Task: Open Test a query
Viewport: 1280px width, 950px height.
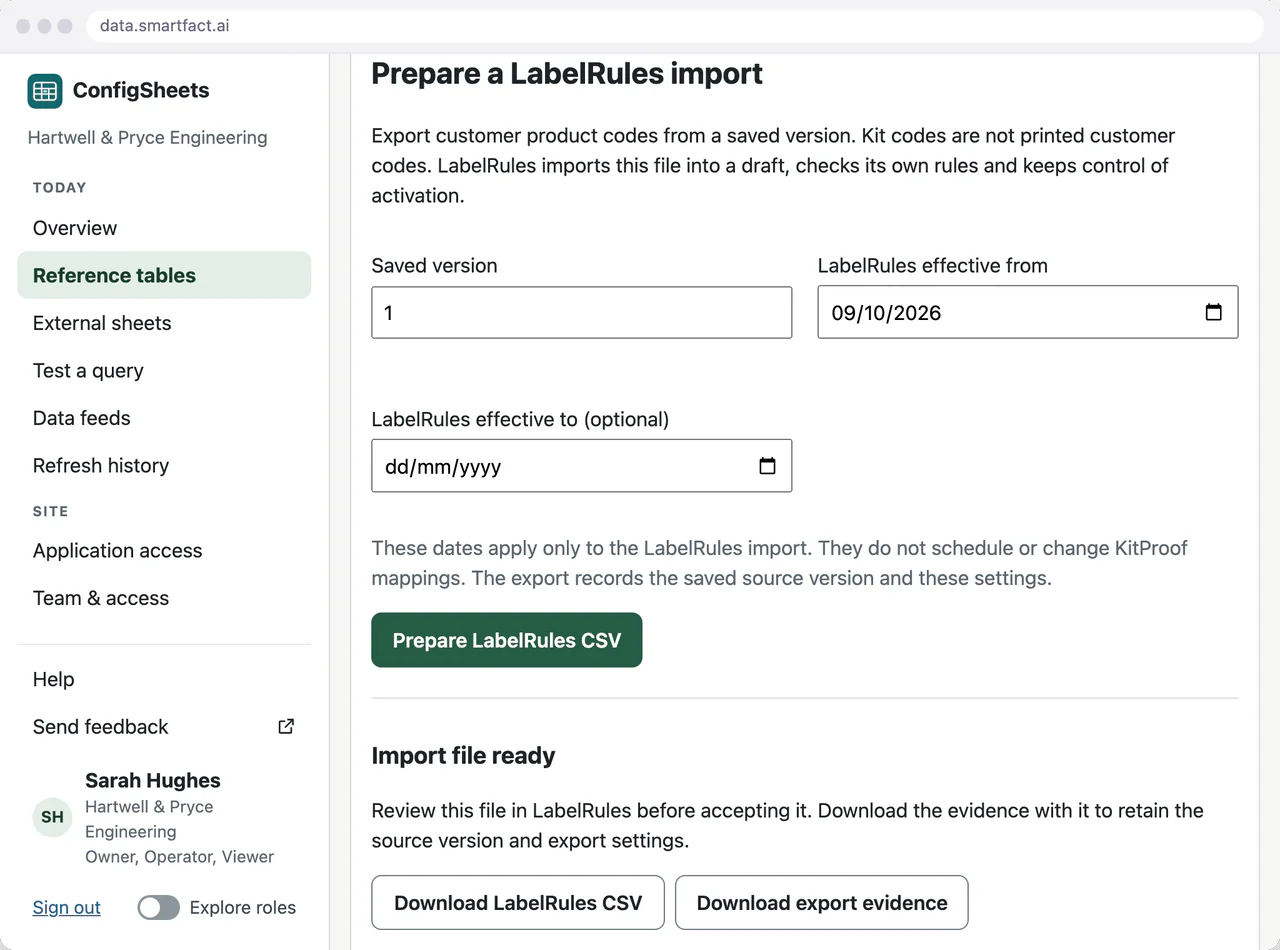Action: pyautogui.click(x=164, y=371)
